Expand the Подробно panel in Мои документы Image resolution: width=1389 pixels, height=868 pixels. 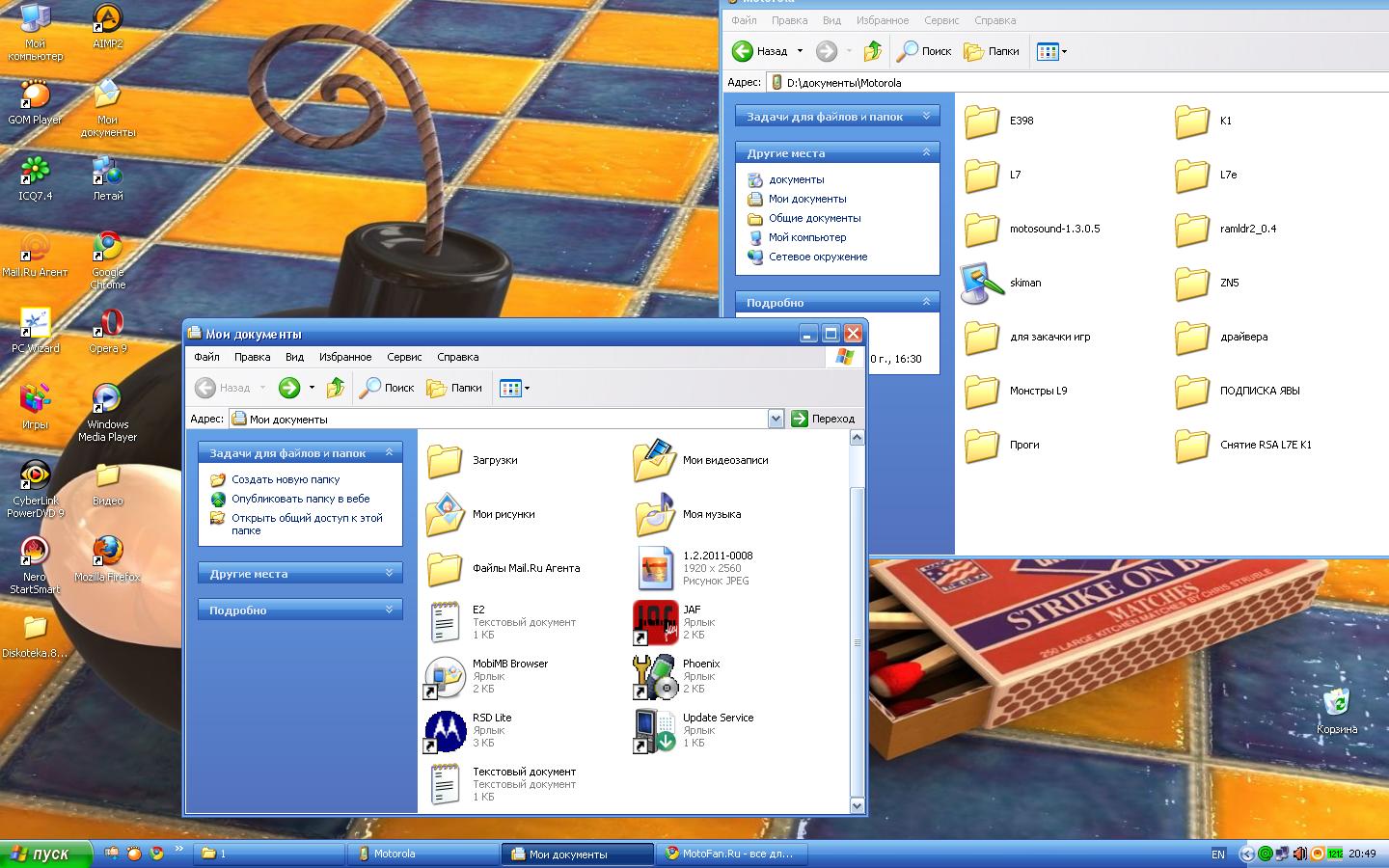point(389,610)
